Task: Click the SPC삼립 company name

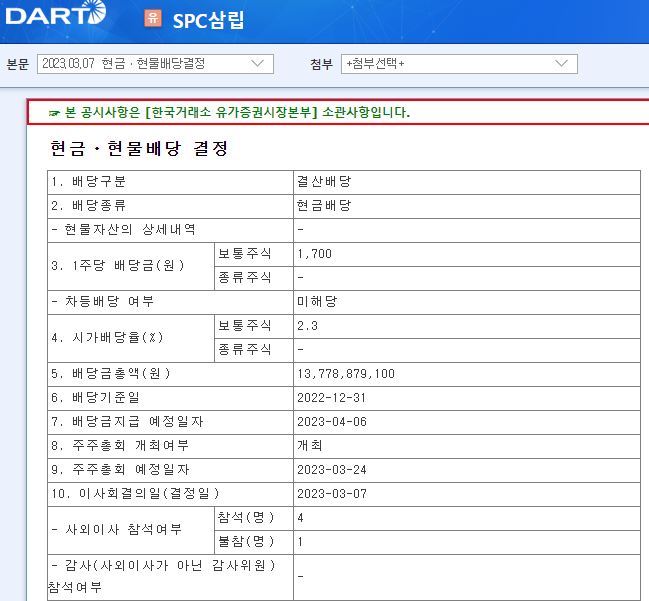Action: point(208,20)
